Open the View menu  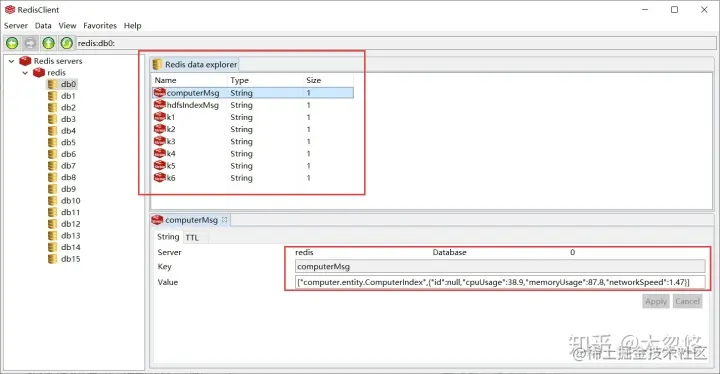click(67, 26)
